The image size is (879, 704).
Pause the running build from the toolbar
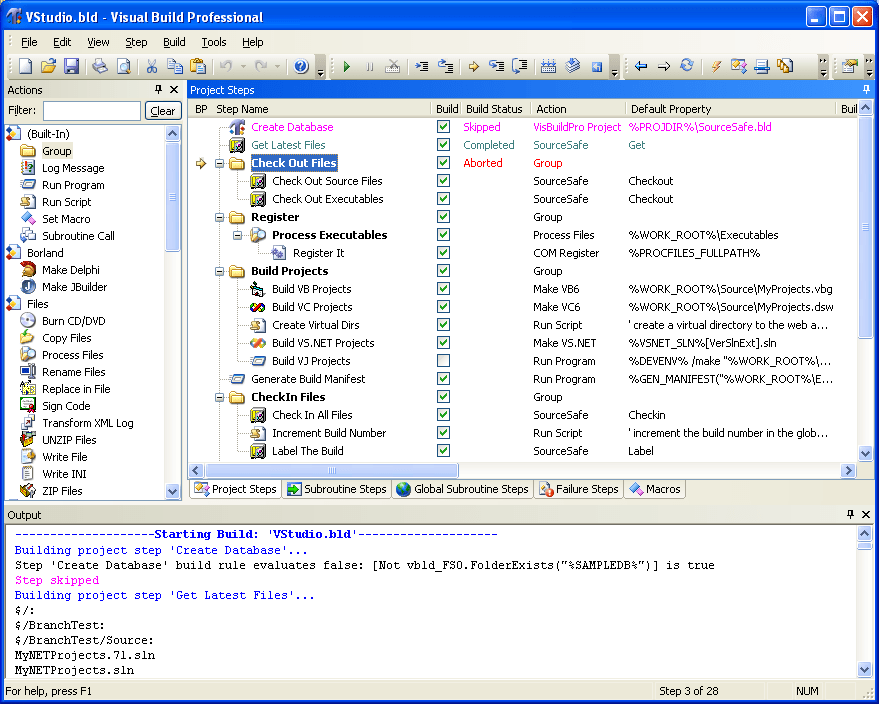coord(368,67)
